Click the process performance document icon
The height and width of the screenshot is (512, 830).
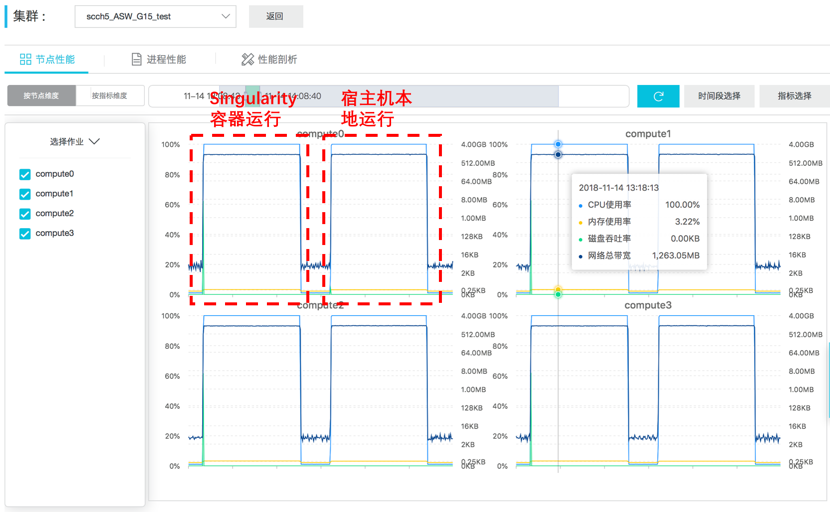click(x=137, y=59)
